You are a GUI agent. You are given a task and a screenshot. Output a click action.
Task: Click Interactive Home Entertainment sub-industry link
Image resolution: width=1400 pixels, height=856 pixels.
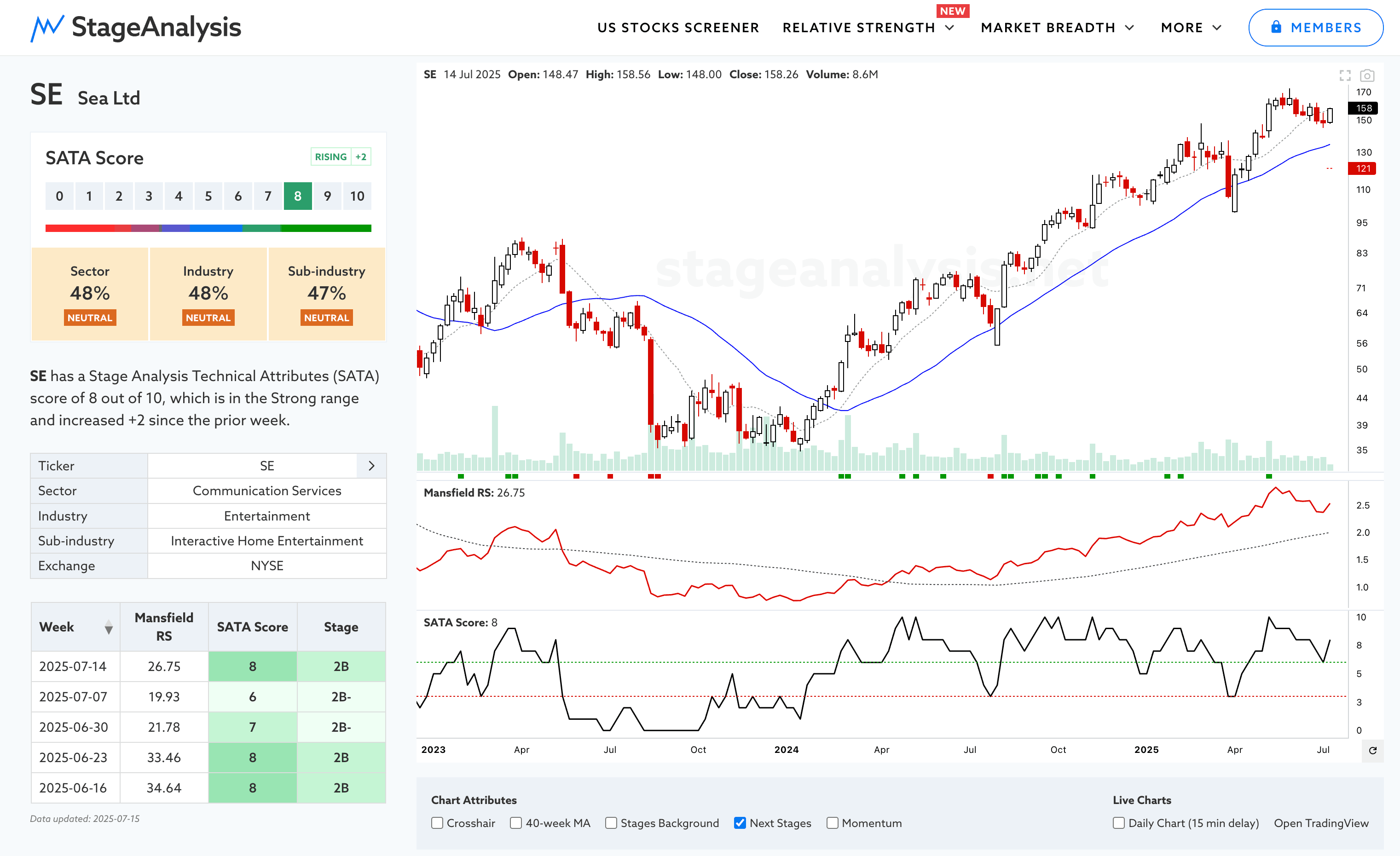(267, 541)
